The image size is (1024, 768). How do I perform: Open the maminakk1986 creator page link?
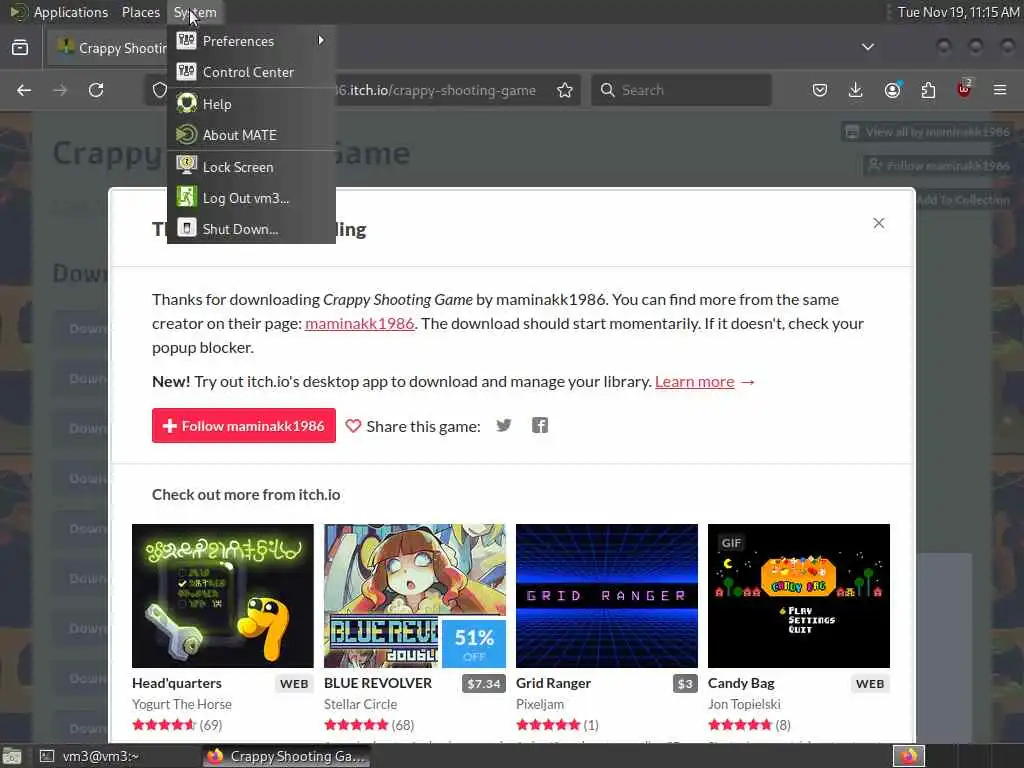tap(359, 323)
